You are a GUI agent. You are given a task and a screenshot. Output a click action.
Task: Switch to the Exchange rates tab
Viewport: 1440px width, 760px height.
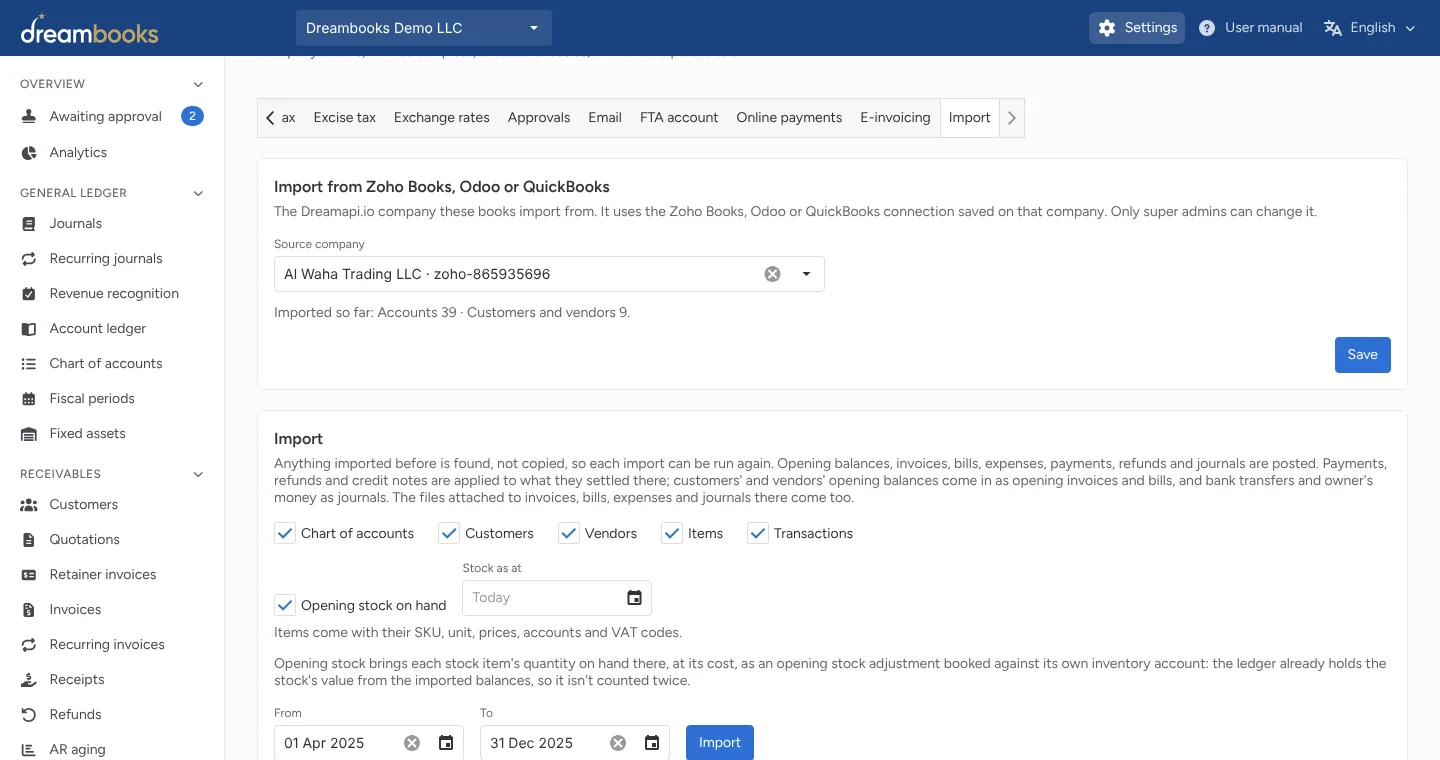pos(442,118)
